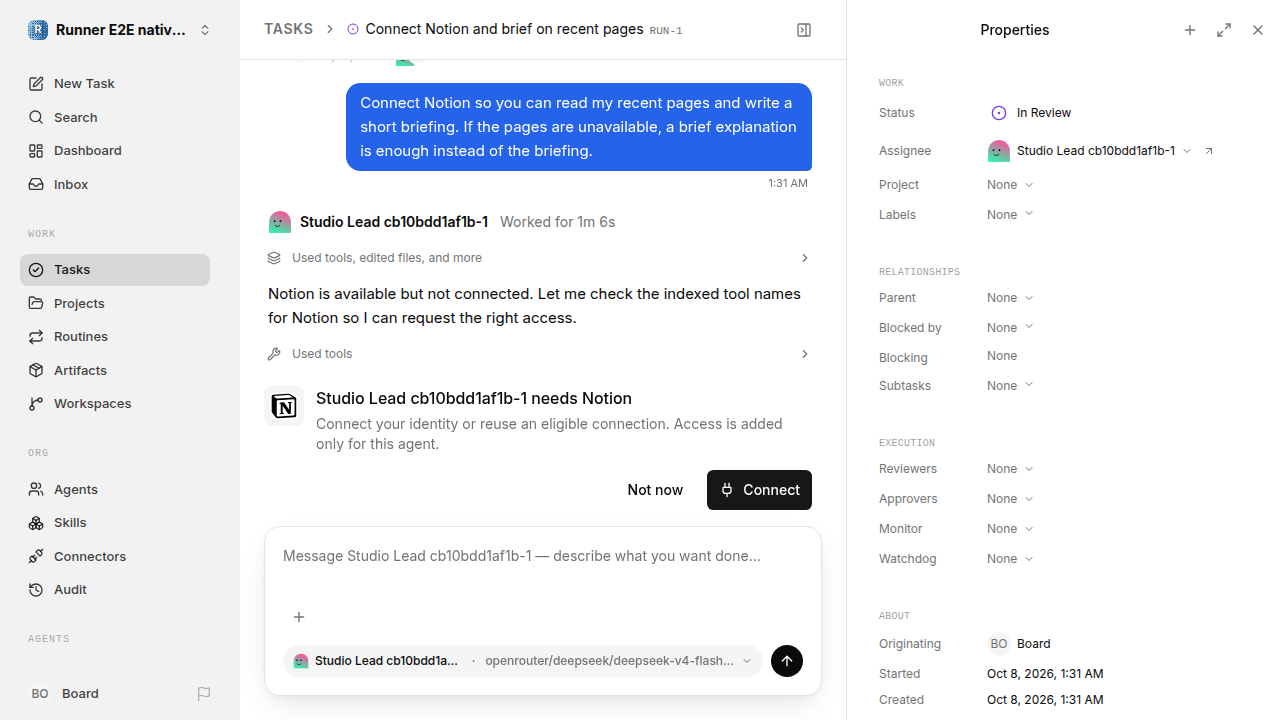
Task: Expand 'Used tools, edited files, and more'
Action: tap(538, 258)
